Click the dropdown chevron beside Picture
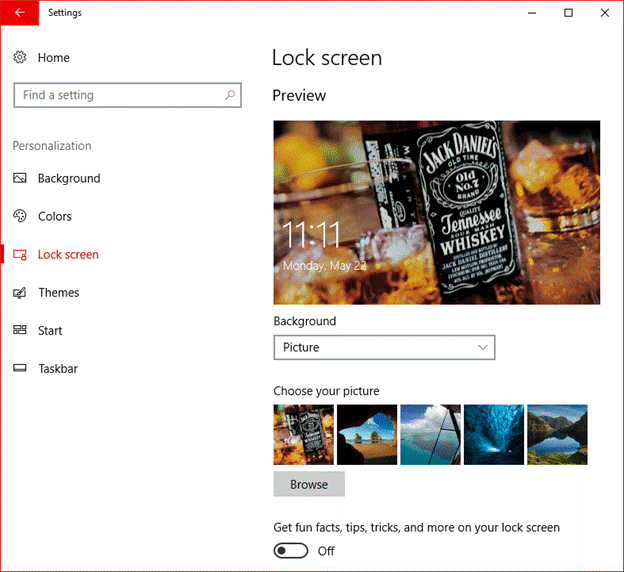This screenshot has width=624, height=572. pyautogui.click(x=482, y=347)
